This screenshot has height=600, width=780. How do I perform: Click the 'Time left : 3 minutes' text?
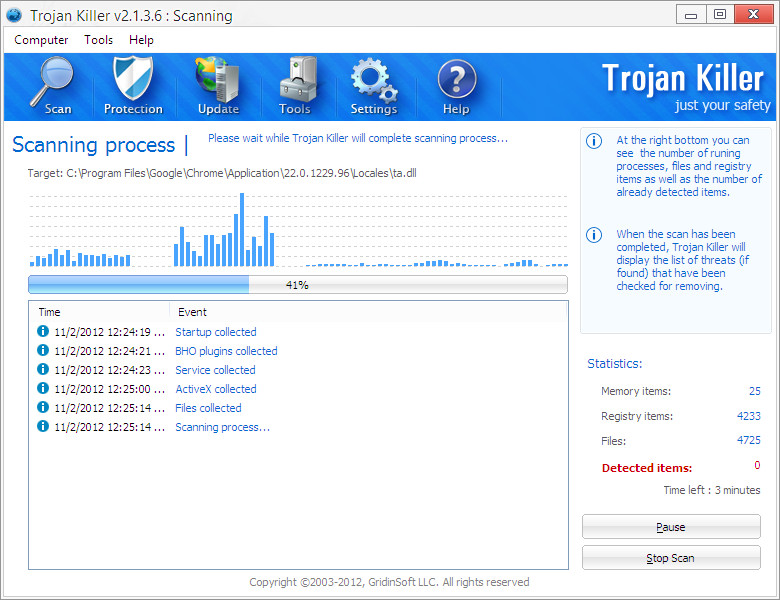point(712,490)
